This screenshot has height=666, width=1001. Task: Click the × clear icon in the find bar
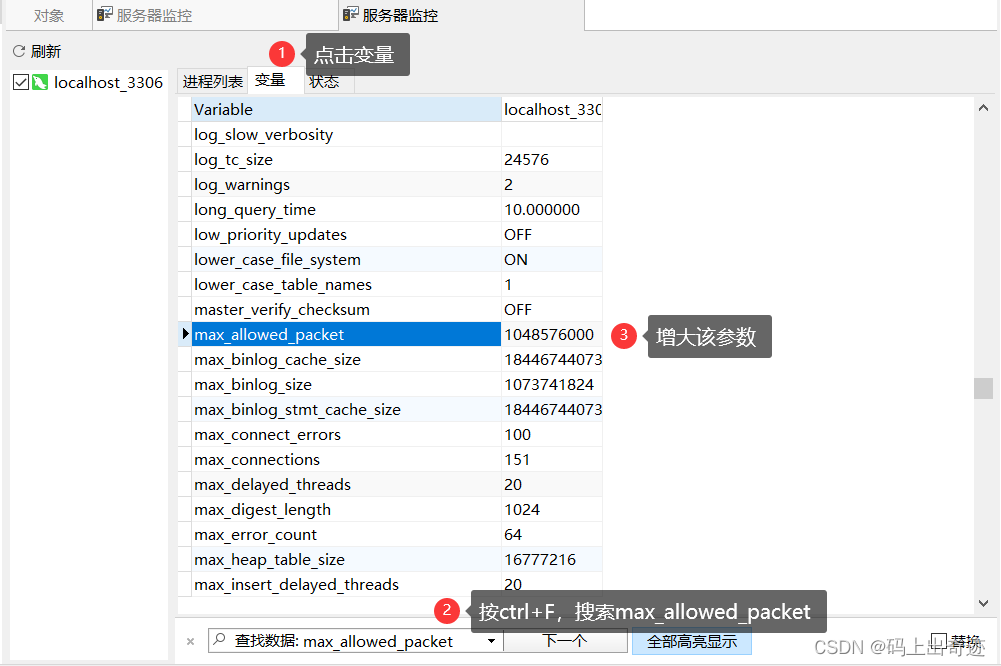189,641
